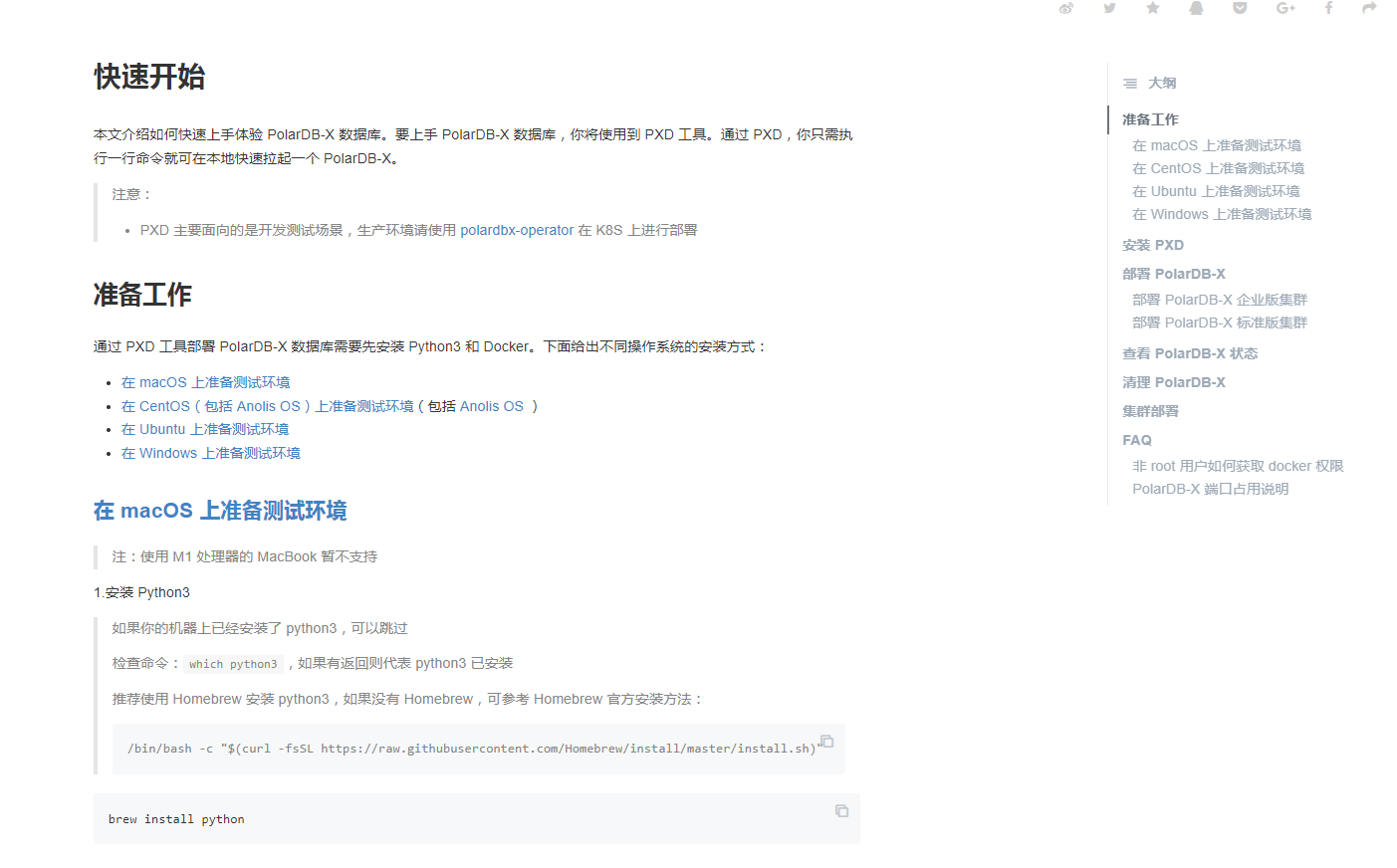This screenshot has height=868, width=1397.
Task: Jump to 部署 PolarDB-X in the outline
Action: click(1174, 274)
